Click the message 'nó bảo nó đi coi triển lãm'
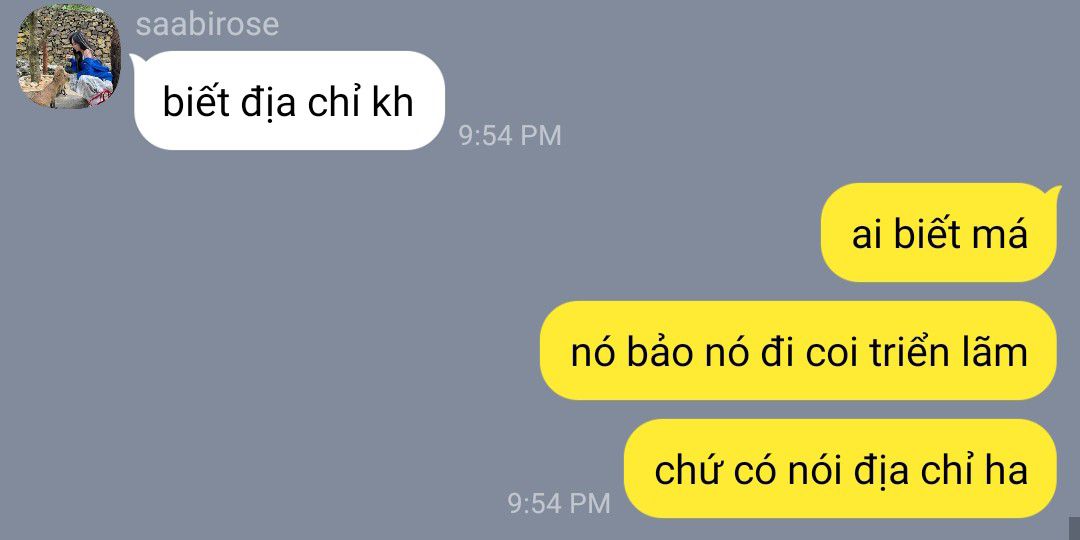 [x=798, y=351]
